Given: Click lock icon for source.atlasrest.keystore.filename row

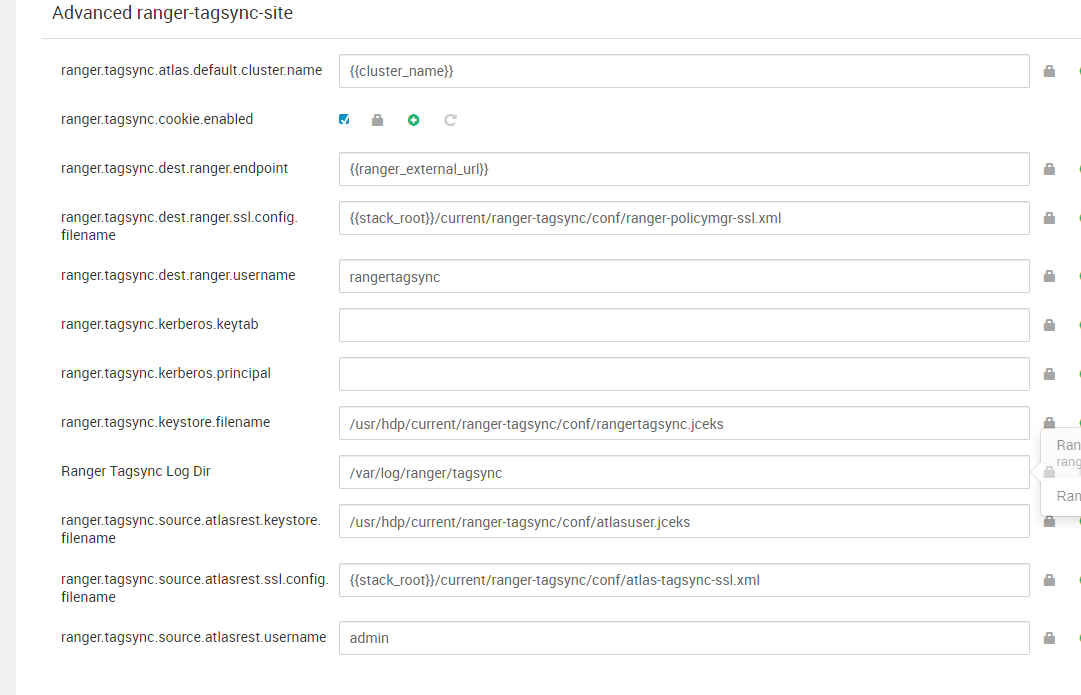Looking at the screenshot, I should 1049,521.
